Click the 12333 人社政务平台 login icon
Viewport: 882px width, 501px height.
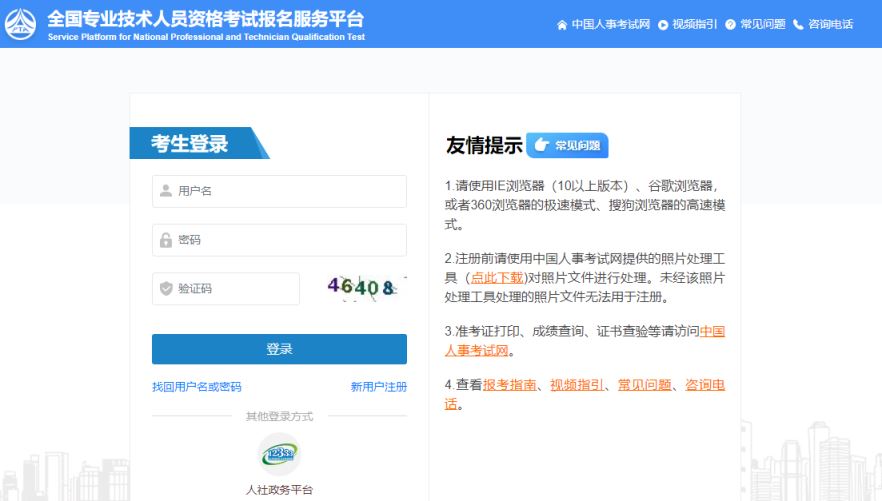click(x=279, y=455)
